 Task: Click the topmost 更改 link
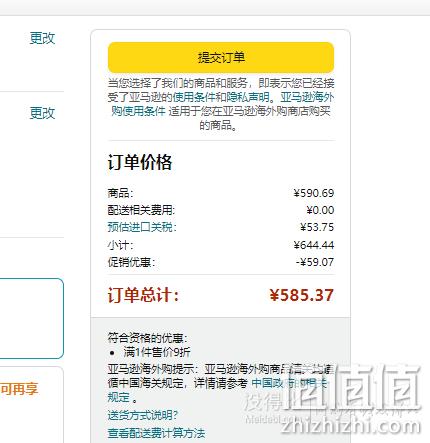(42, 38)
